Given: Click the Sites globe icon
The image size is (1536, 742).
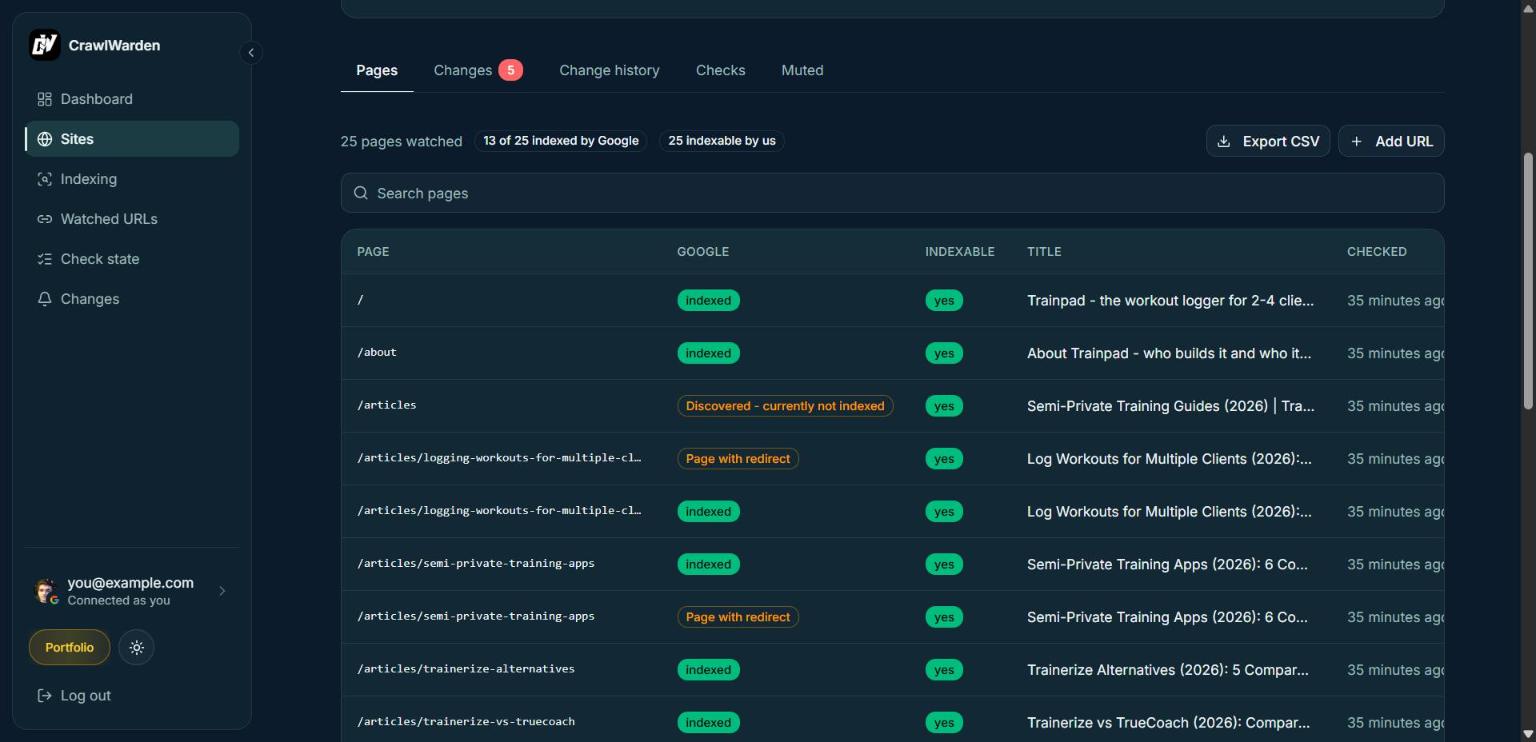Looking at the screenshot, I should click(x=44, y=139).
